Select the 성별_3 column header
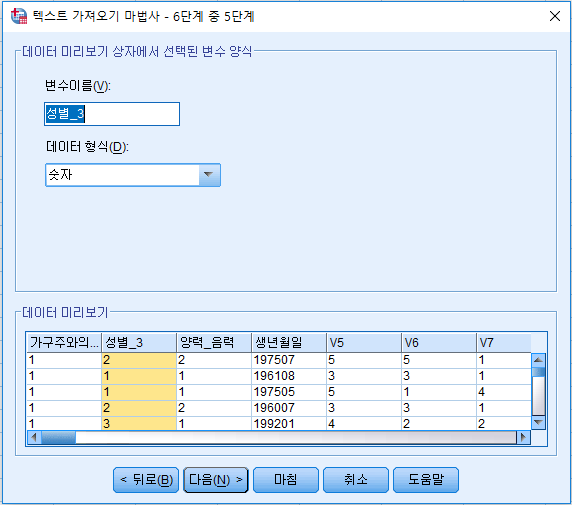572x505 pixels. [139, 343]
